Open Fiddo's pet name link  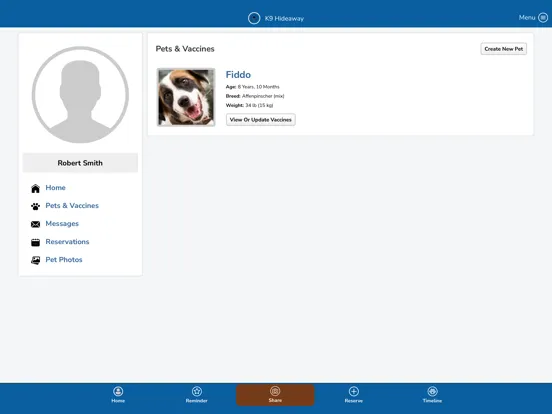(x=238, y=75)
